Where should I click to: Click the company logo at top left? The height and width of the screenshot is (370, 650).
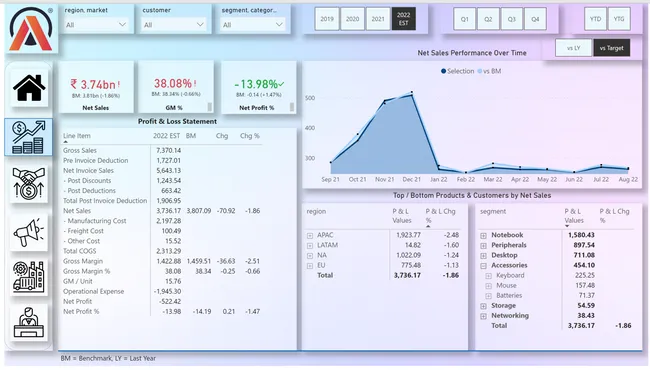point(31,29)
